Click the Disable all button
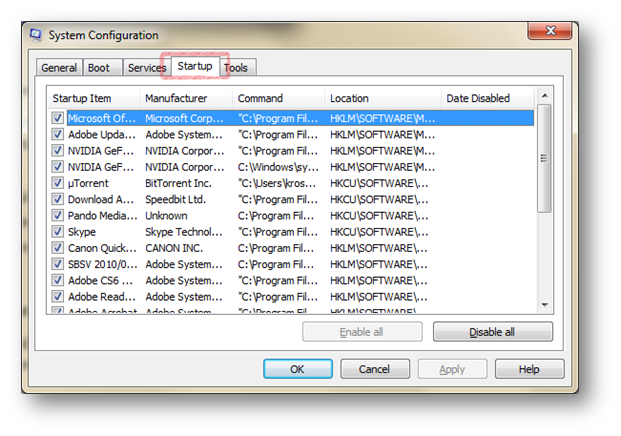 [x=492, y=332]
